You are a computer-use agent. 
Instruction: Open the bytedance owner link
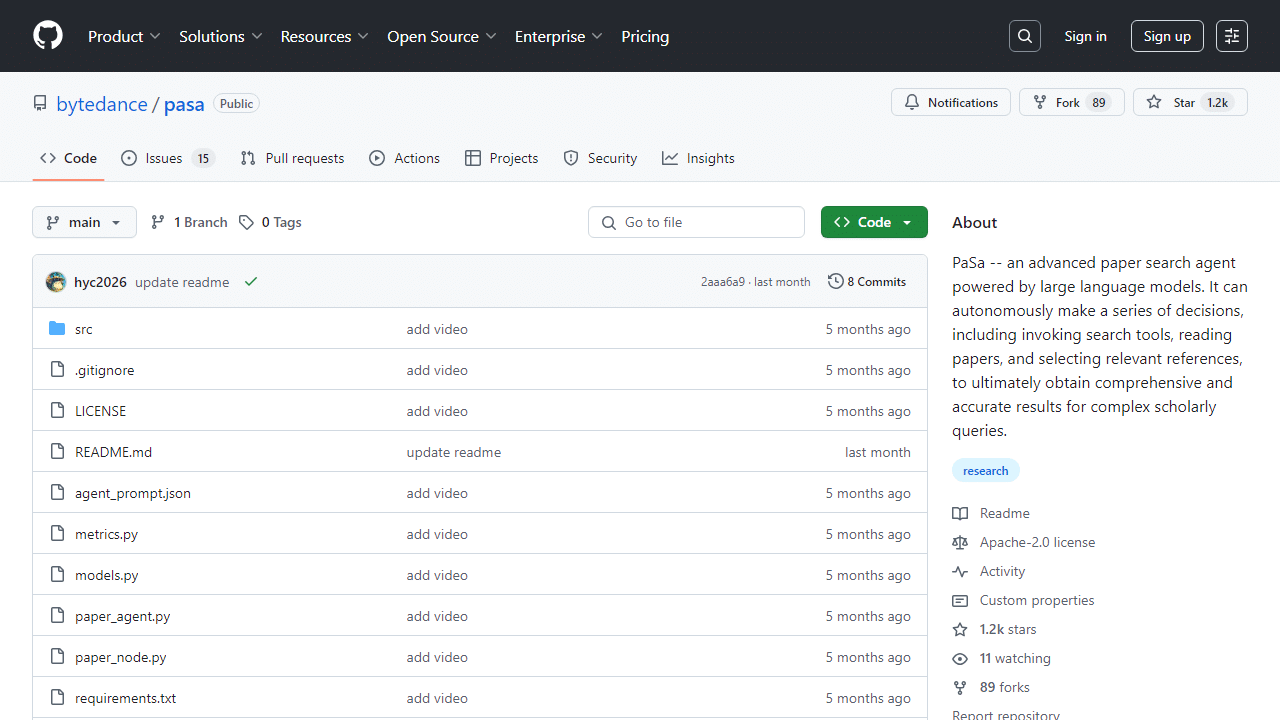[x=102, y=104]
